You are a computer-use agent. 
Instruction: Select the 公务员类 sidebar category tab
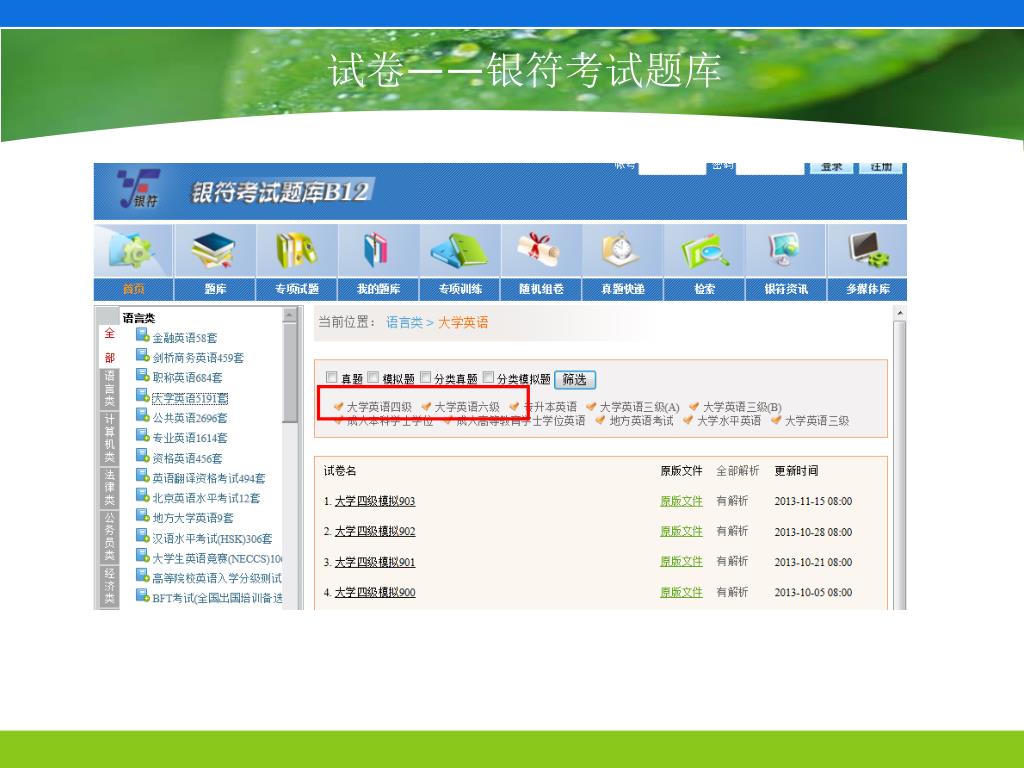tap(109, 537)
